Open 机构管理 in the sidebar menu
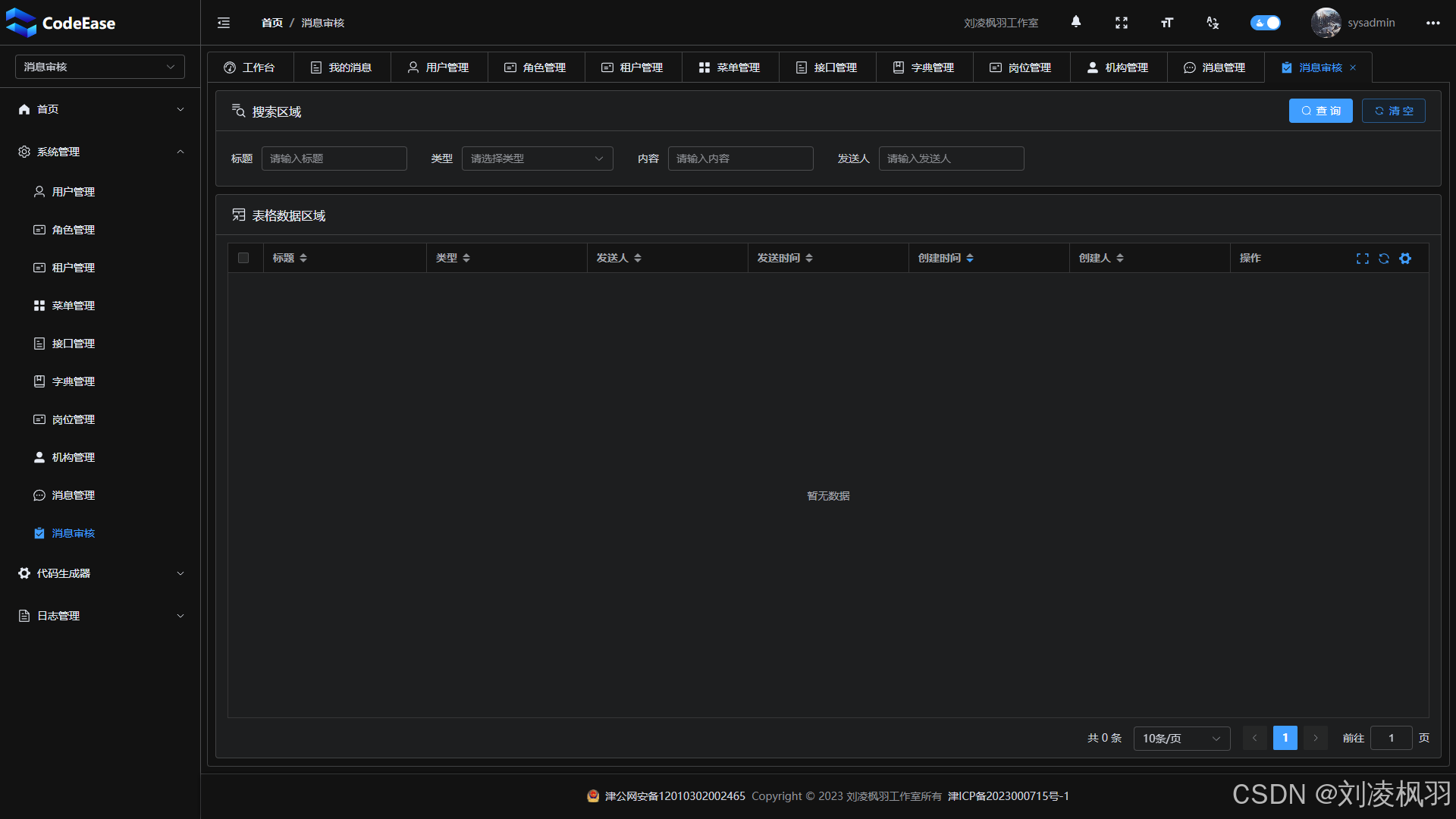This screenshot has width=1456, height=819. click(73, 457)
